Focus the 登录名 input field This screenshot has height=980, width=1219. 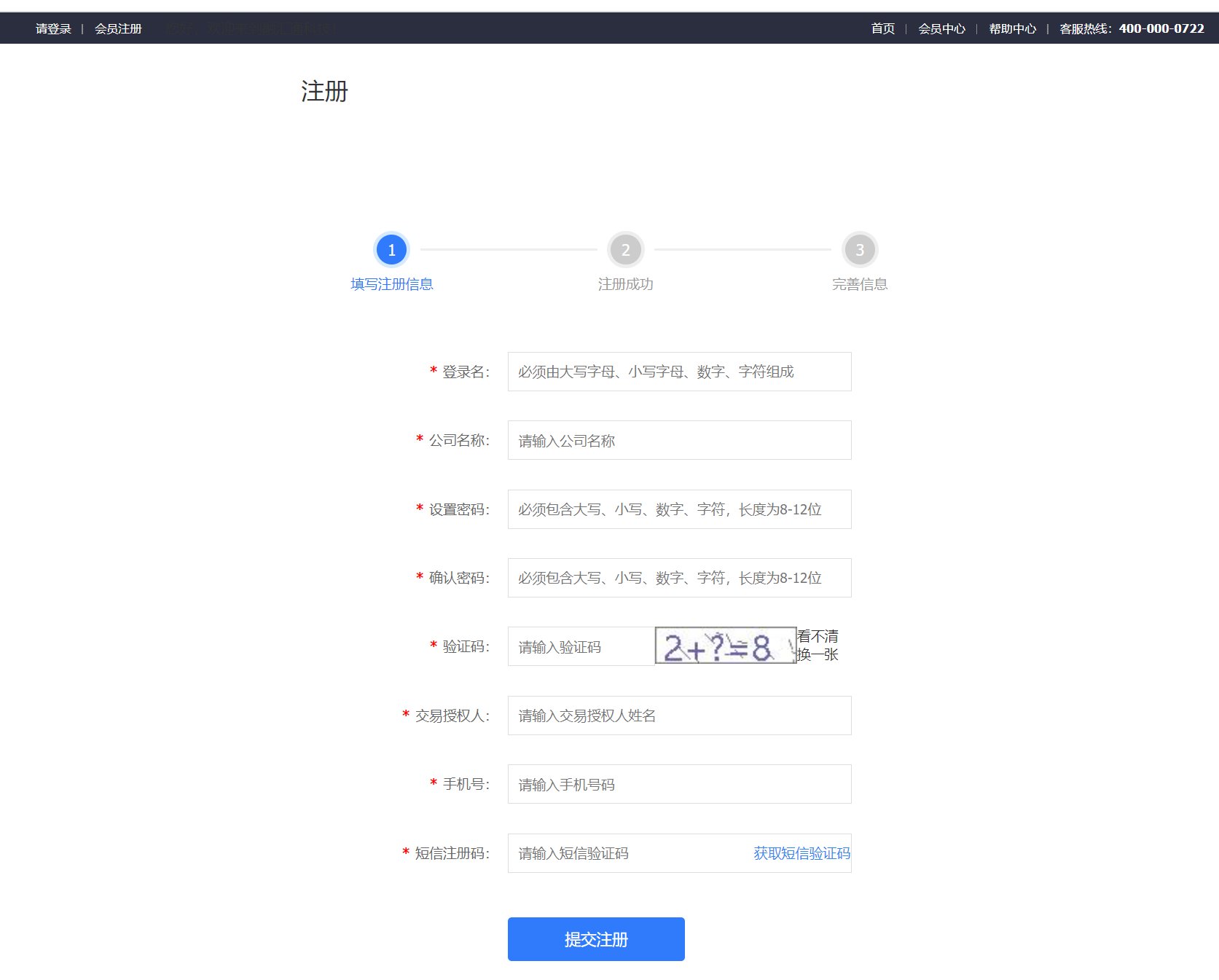[680, 372]
